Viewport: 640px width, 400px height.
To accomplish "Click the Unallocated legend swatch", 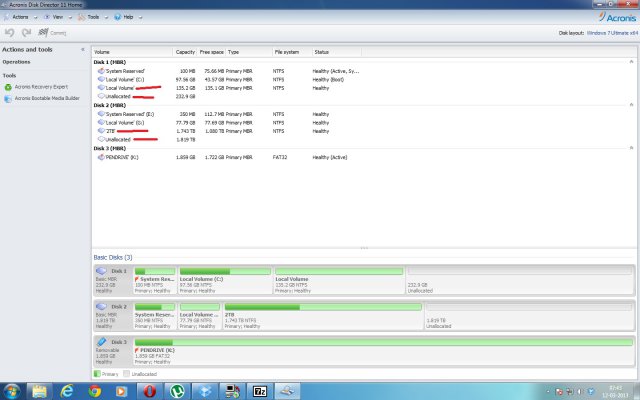I will pos(127,374).
